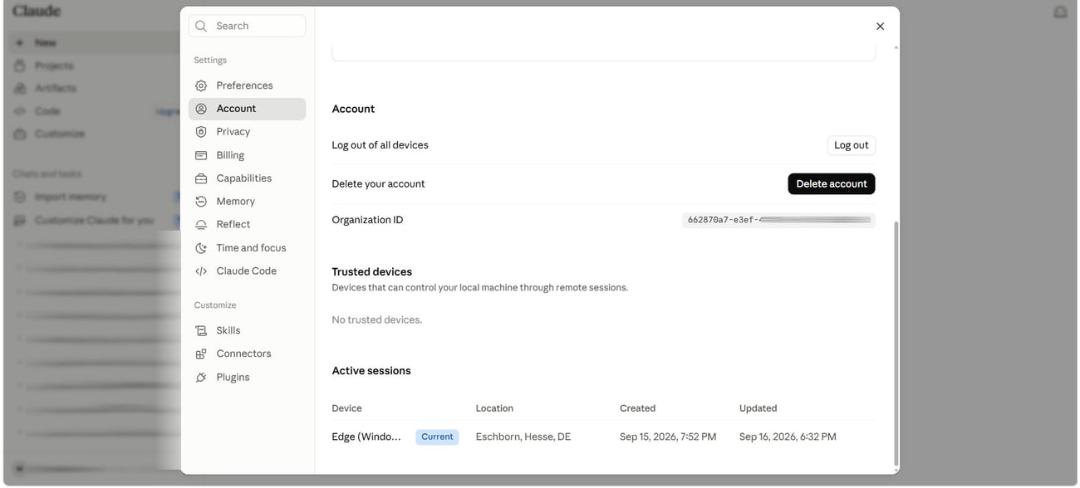Click Projects in background sidebar
The width and height of the screenshot is (1080, 488).
tap(54, 65)
